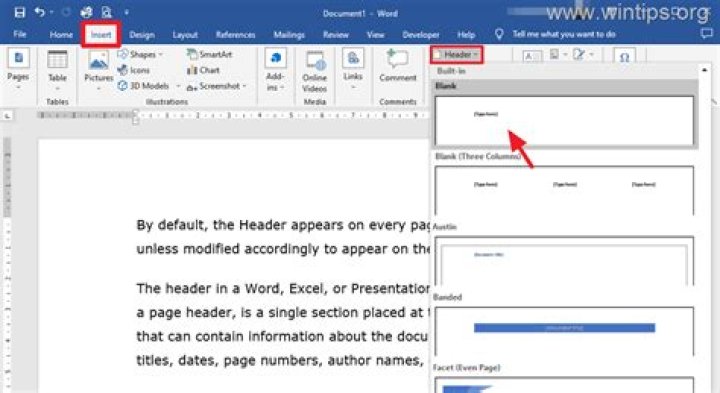The height and width of the screenshot is (393, 720).
Task: Expand the Shapes dropdown arrow
Action: coord(161,55)
